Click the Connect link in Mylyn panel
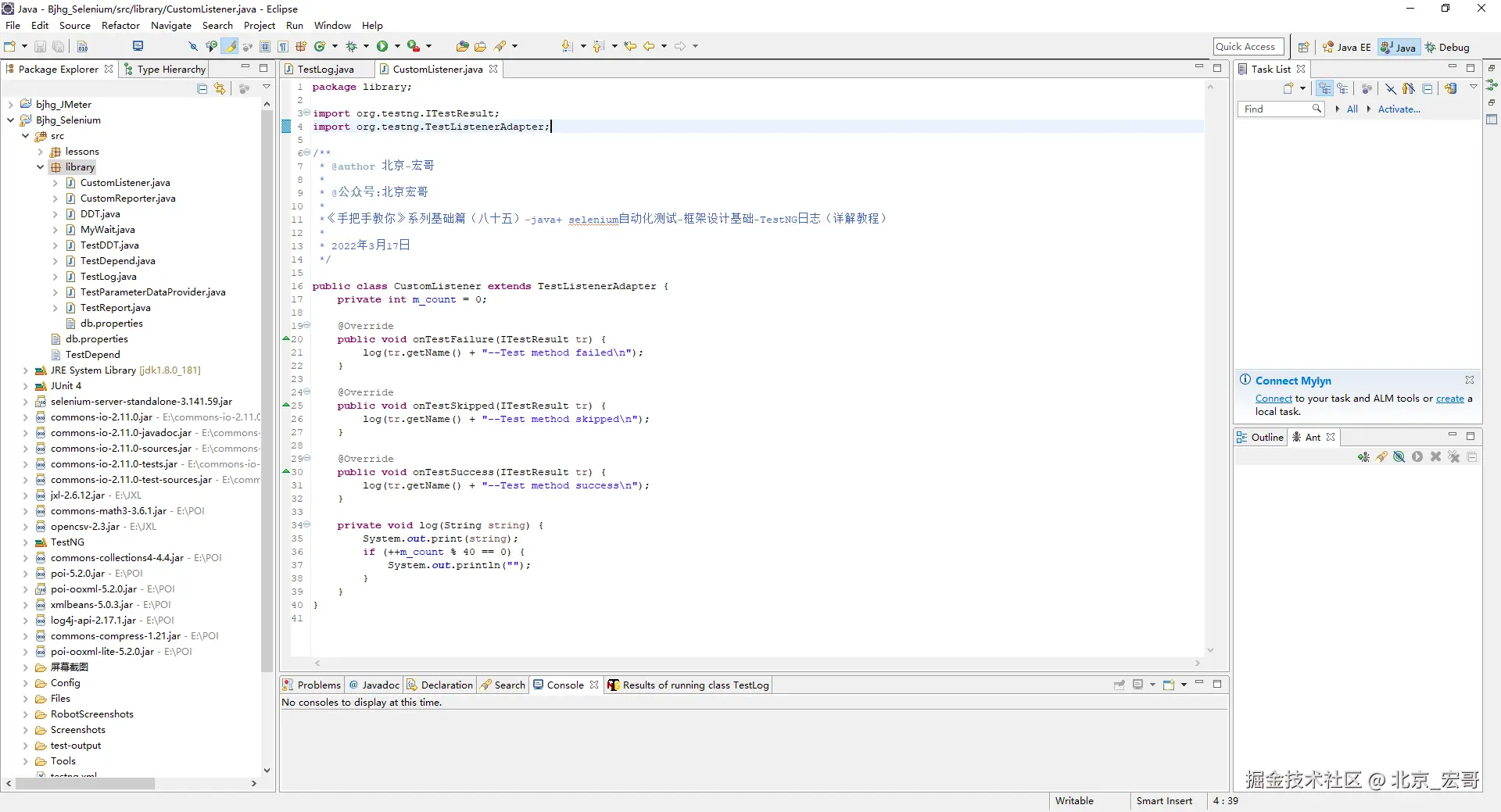This screenshot has height=812, width=1501. pyautogui.click(x=1274, y=399)
